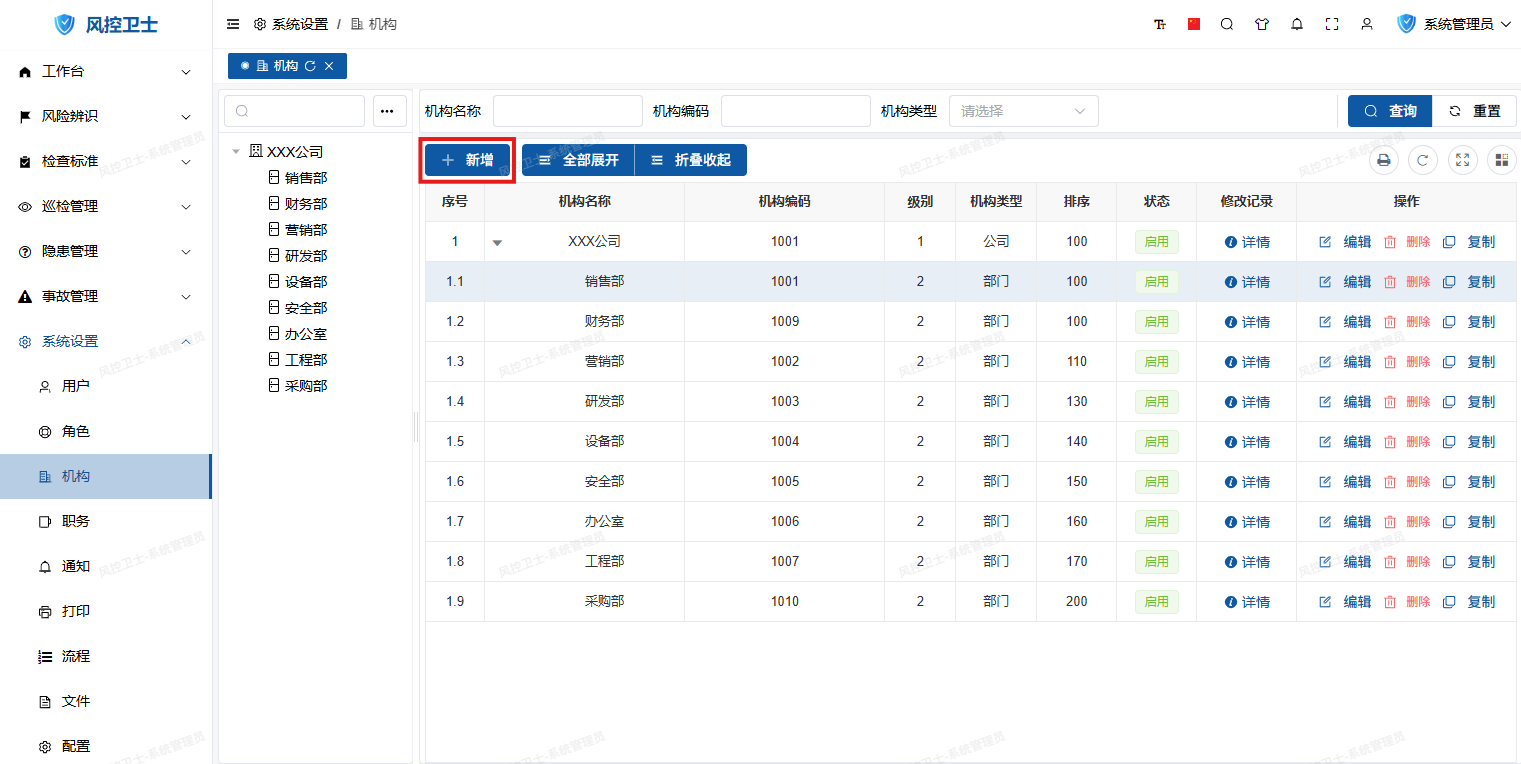Refresh table using circular arrow icon
Viewport: 1521px width, 764px height.
tap(1423, 160)
